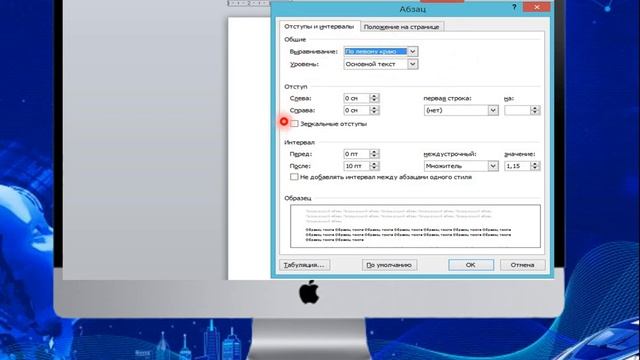Click the Образец paragraph preview box
The image size is (640, 360).
[x=415, y=226]
